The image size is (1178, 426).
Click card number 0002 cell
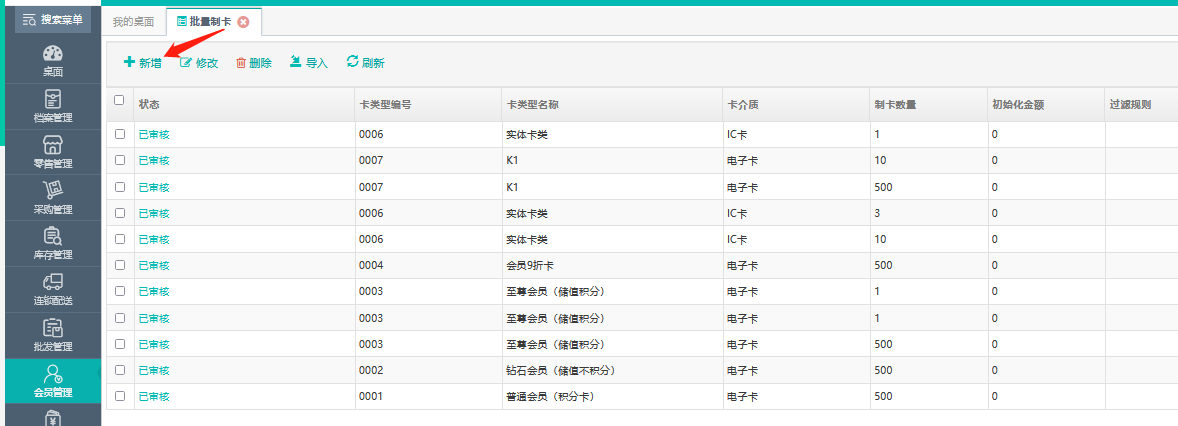tap(428, 370)
